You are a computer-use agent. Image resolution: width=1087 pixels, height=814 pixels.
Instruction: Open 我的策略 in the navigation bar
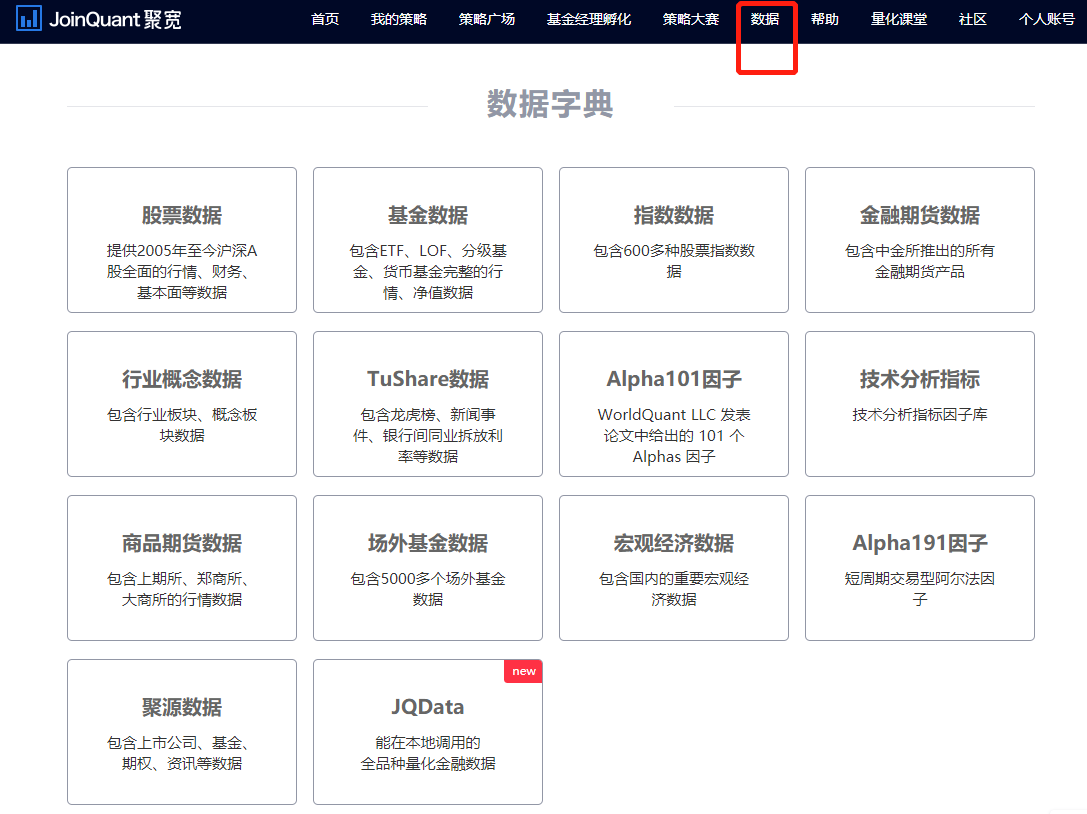tap(398, 19)
